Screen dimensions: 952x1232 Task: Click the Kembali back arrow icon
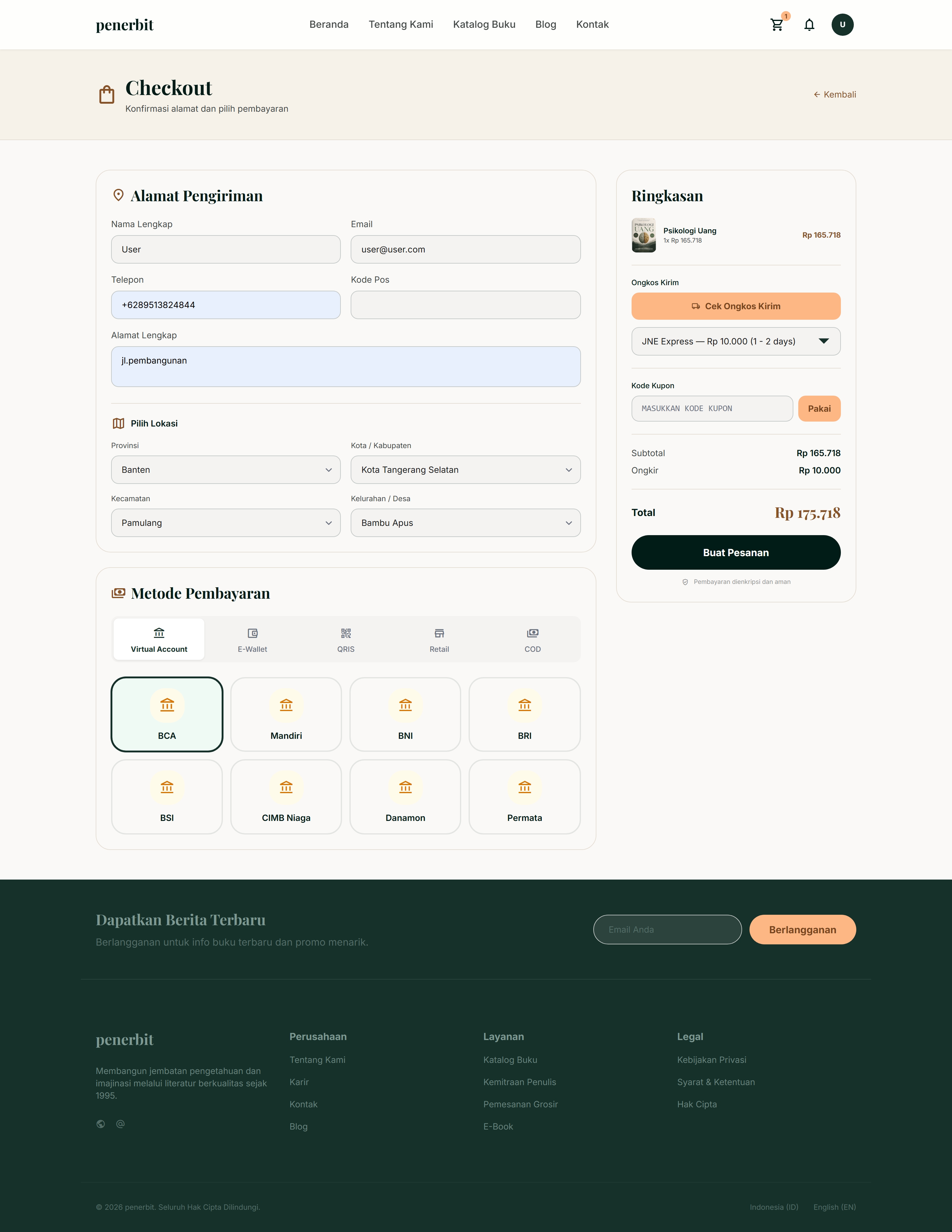[816, 94]
